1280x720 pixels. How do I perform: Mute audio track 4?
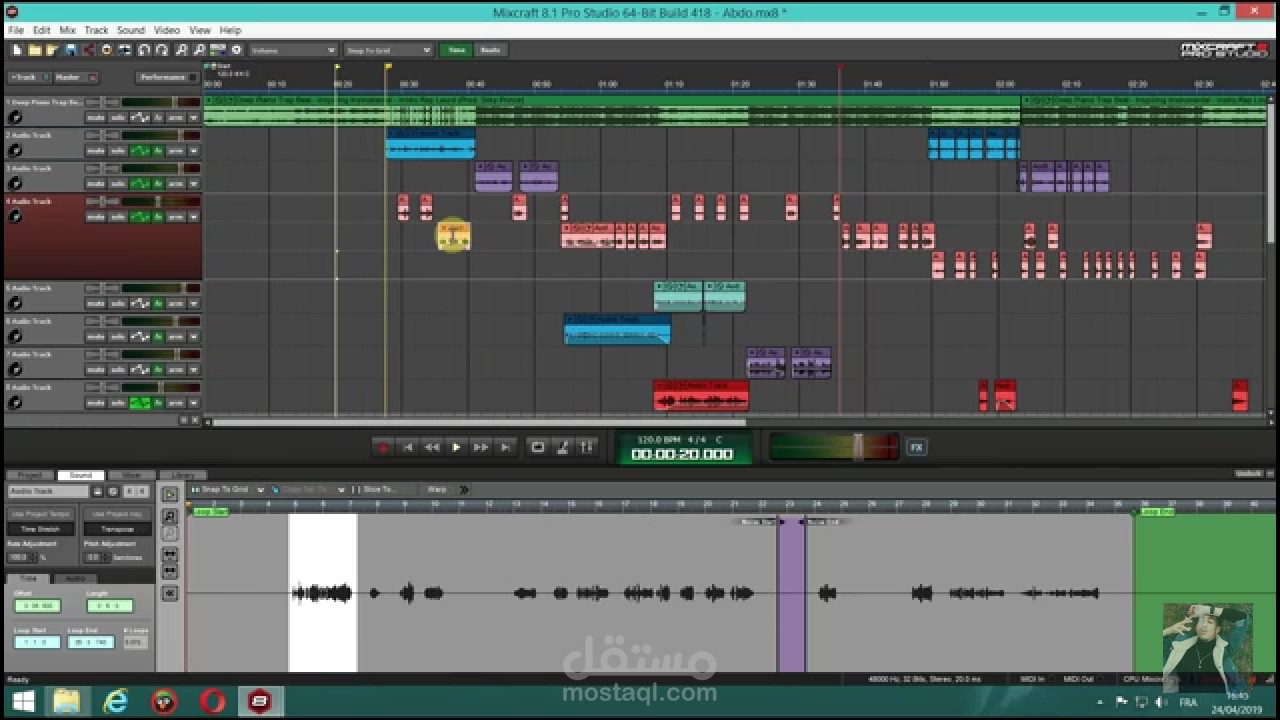point(95,217)
